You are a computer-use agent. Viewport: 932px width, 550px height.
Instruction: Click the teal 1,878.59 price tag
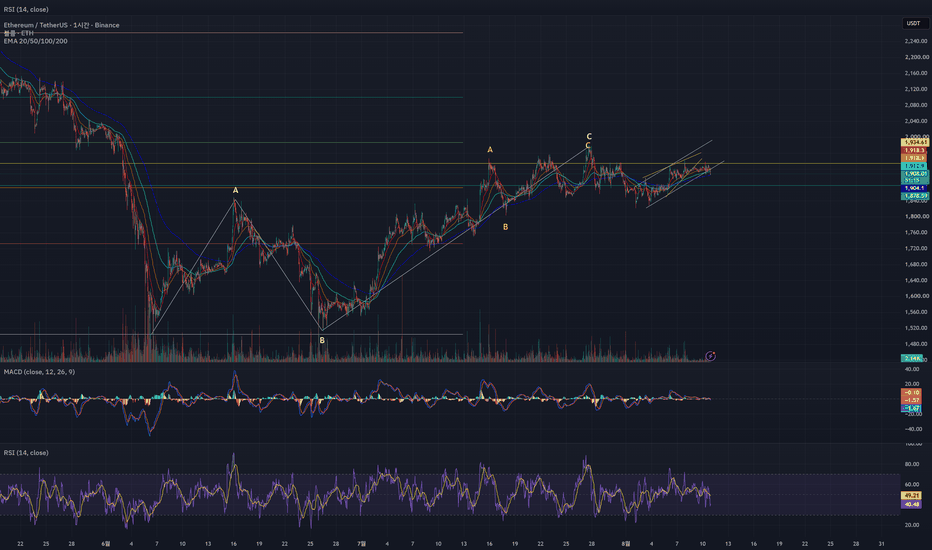pos(915,196)
